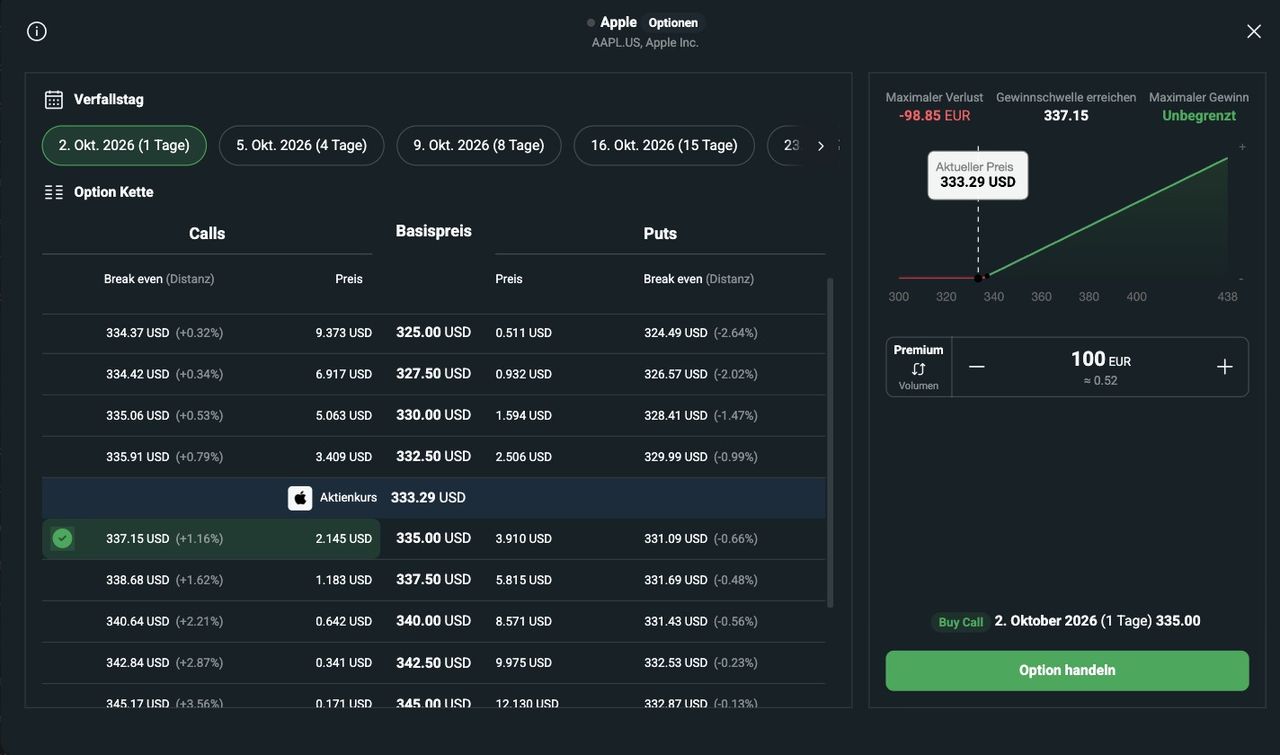Click the Optionen badge next to Apple

[x=673, y=23]
